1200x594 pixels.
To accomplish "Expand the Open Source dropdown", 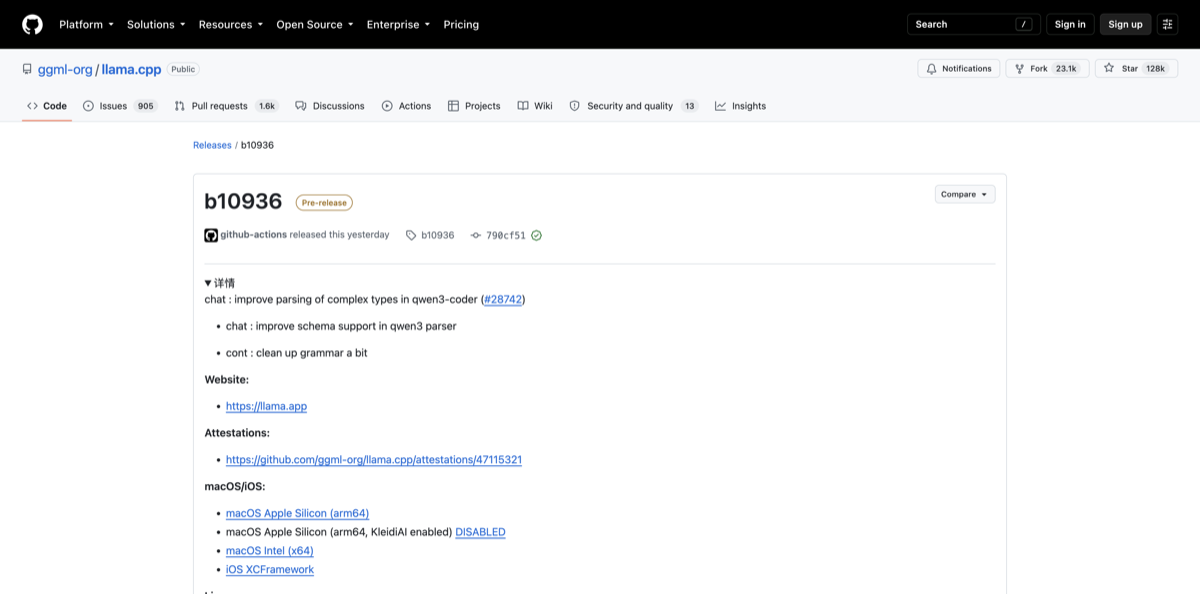I will click(x=315, y=24).
